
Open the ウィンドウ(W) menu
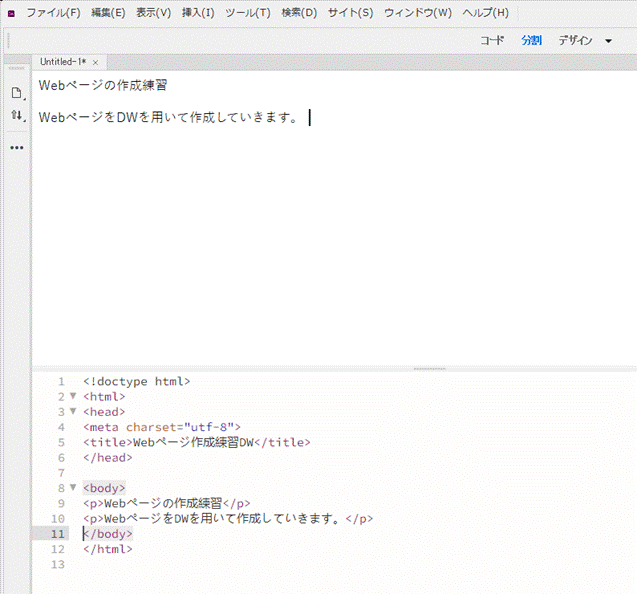[417, 13]
